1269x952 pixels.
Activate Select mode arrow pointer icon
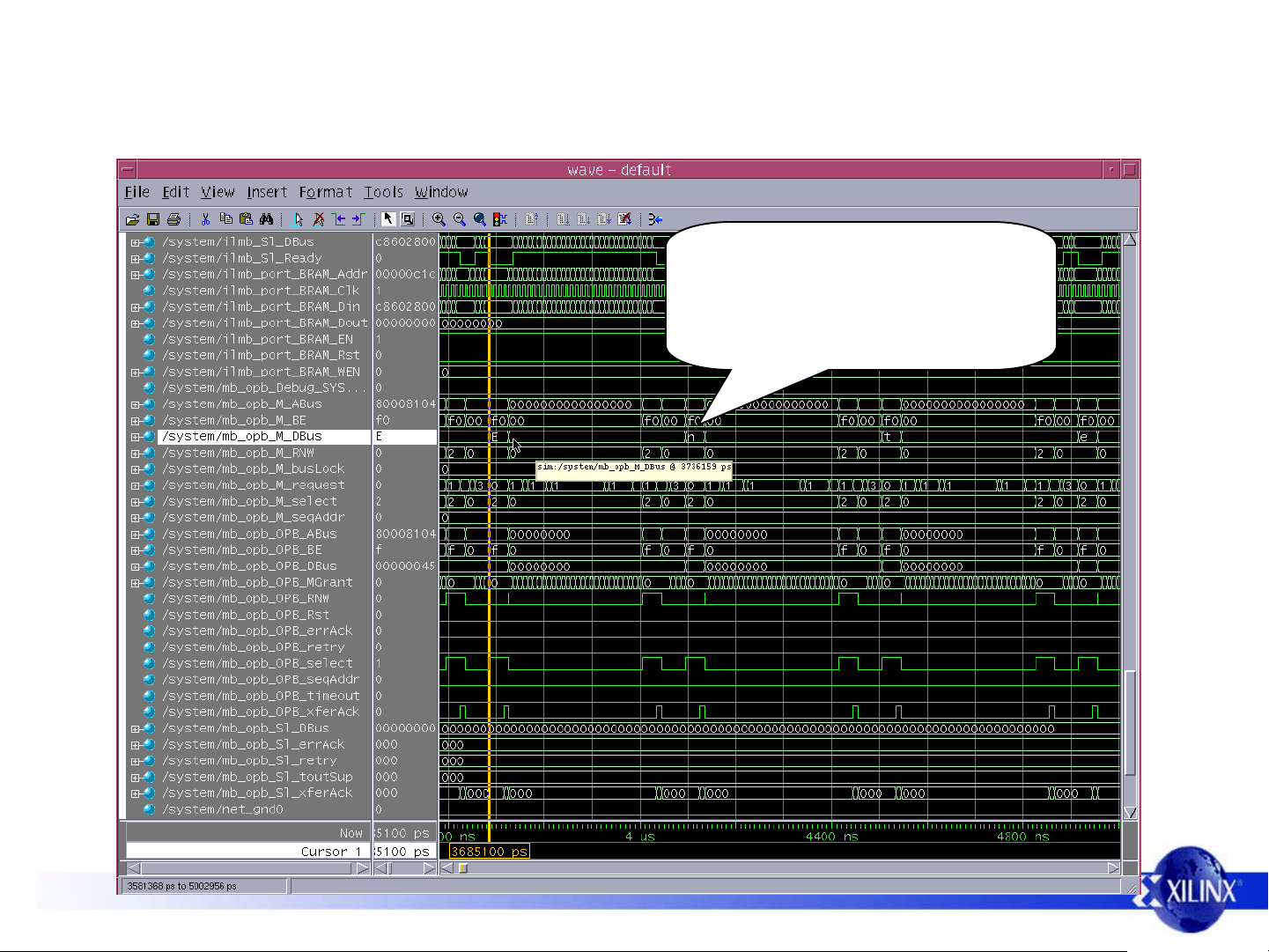388,219
